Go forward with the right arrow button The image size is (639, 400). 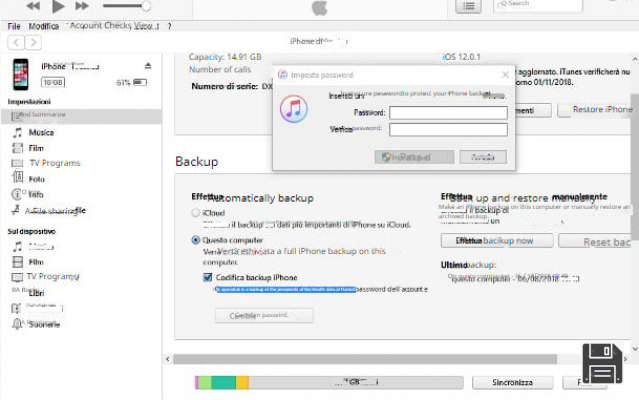(x=33, y=42)
